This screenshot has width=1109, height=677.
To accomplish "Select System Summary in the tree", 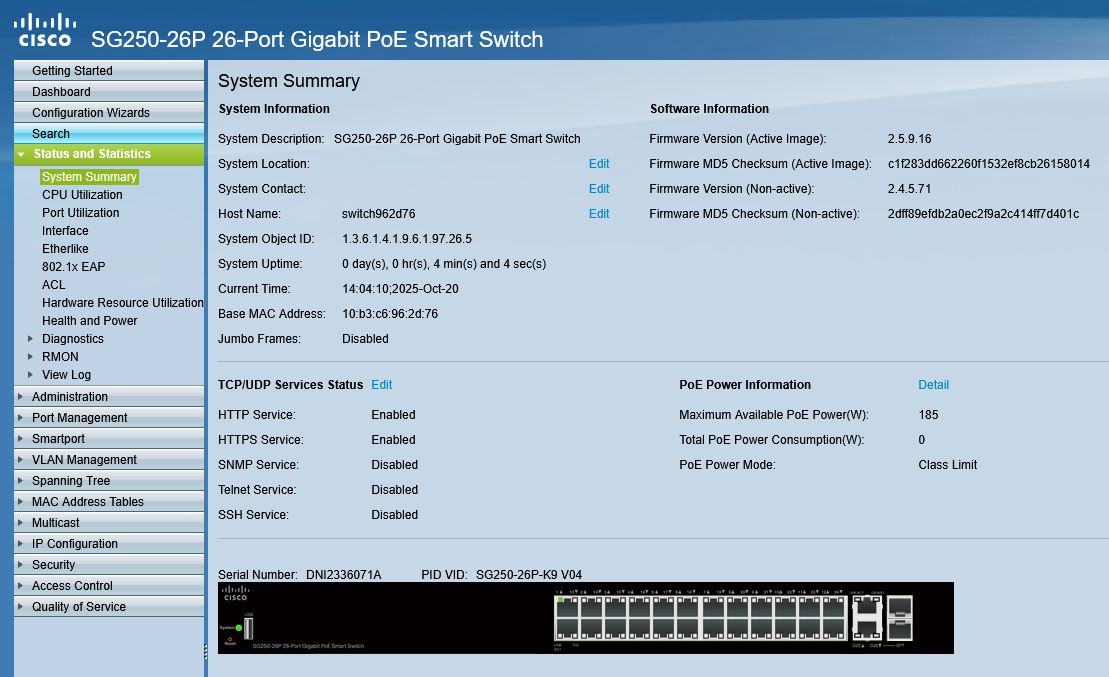I will pyautogui.click(x=89, y=177).
